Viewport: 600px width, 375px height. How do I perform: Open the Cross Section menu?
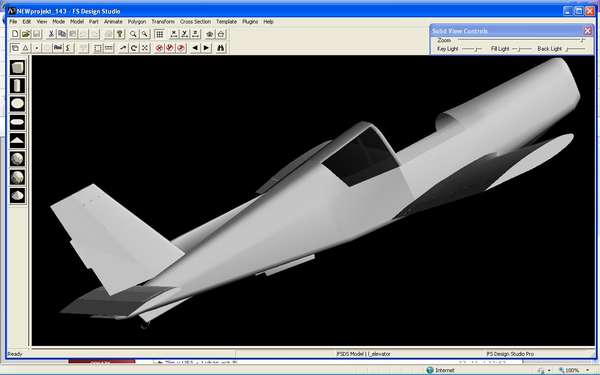(x=196, y=22)
